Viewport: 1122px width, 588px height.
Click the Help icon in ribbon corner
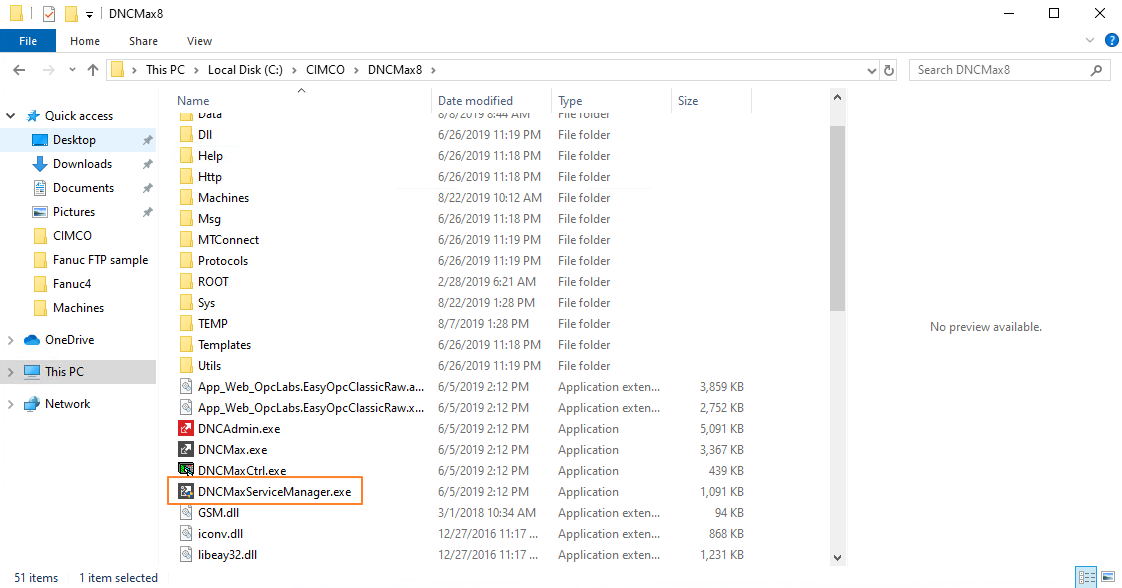click(x=1111, y=41)
